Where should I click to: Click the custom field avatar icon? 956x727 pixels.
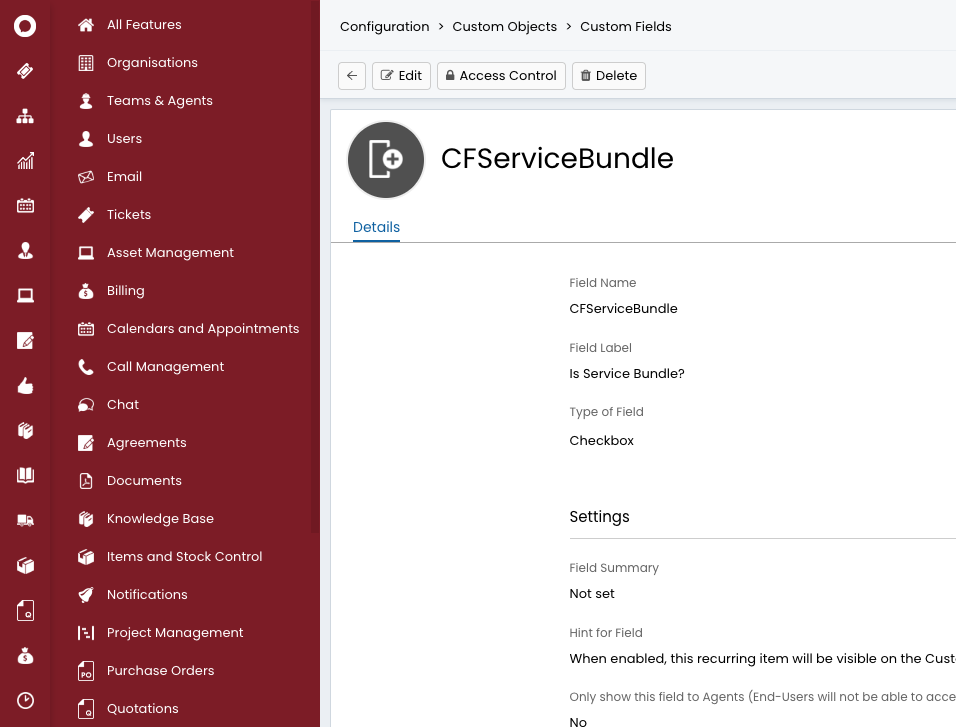click(x=386, y=160)
